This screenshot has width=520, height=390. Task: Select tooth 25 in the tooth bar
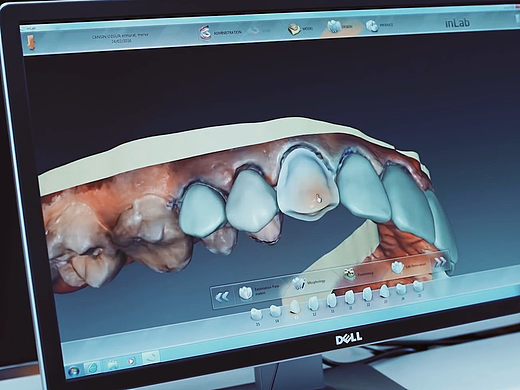[x=418, y=288]
